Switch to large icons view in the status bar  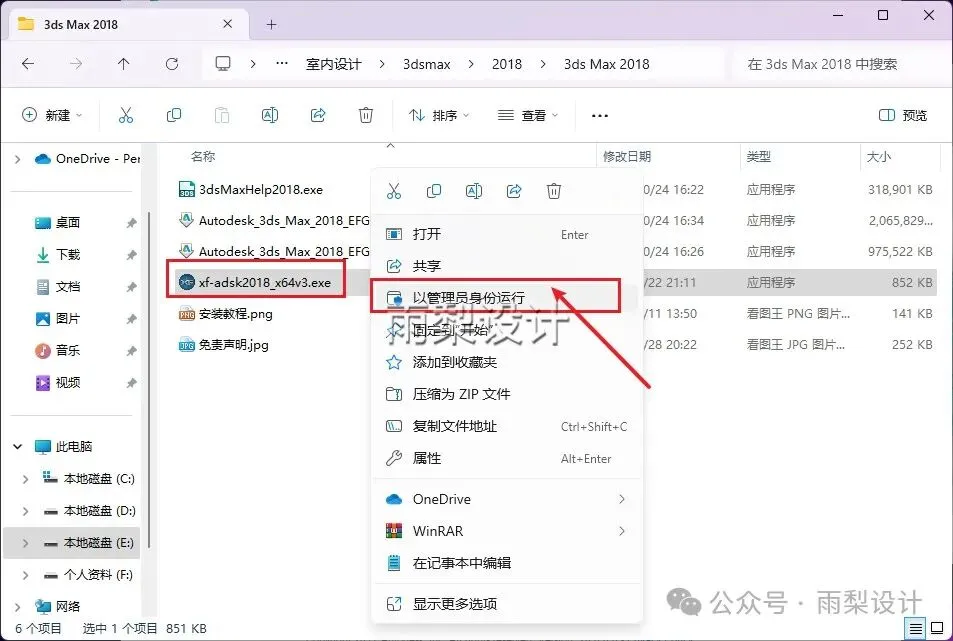tap(937, 628)
